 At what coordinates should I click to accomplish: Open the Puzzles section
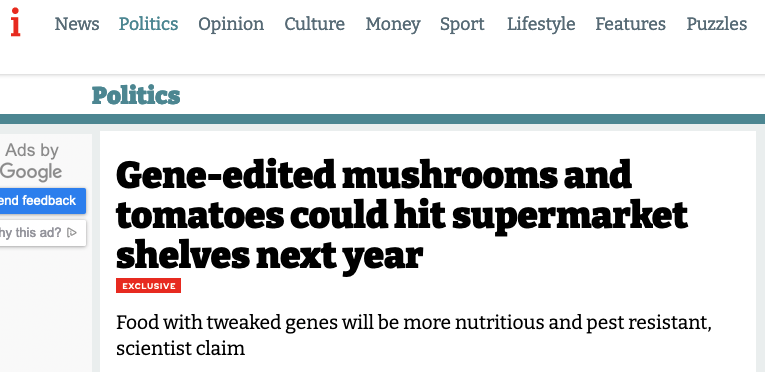(x=717, y=24)
